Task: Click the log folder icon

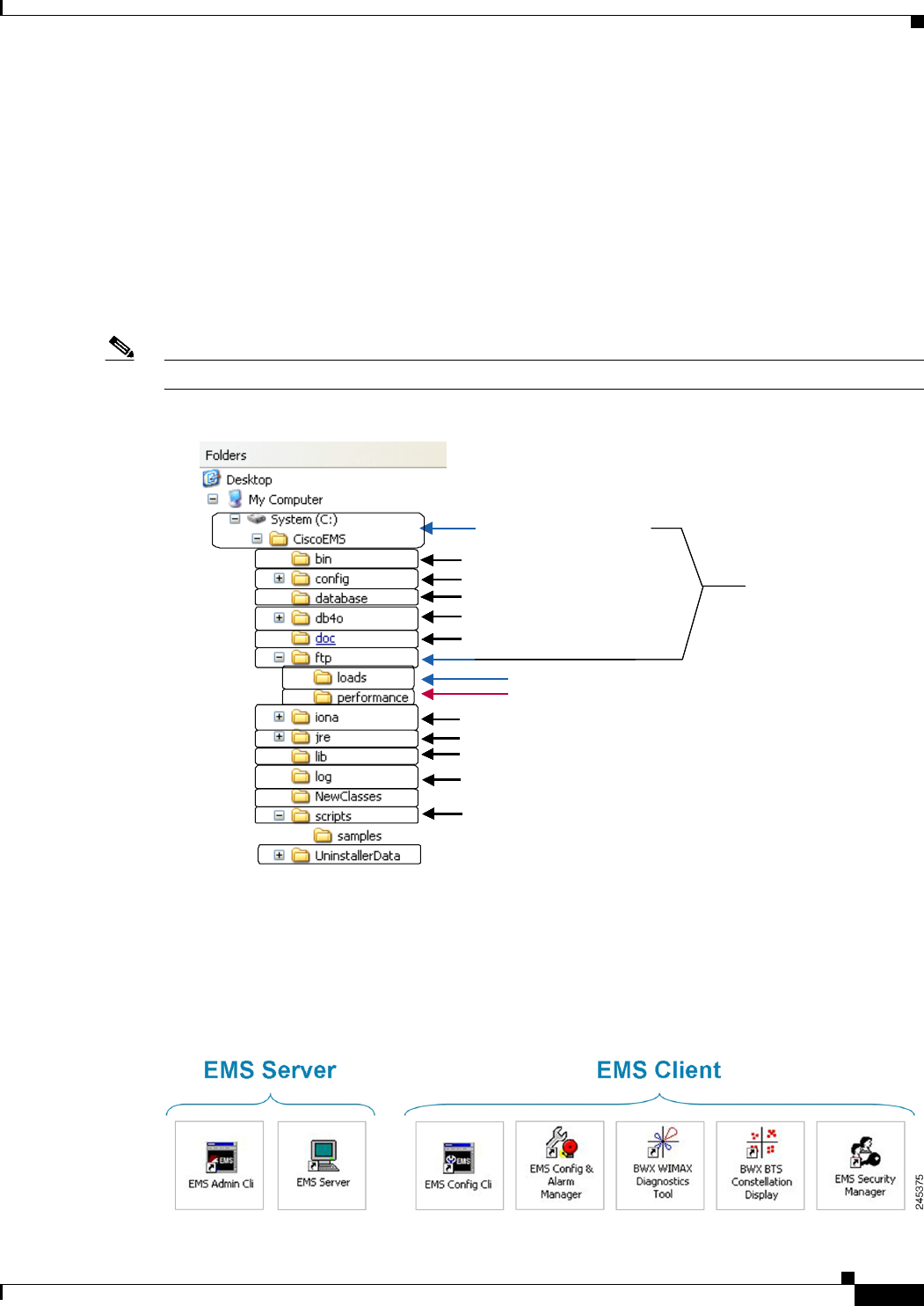Action: point(301,777)
